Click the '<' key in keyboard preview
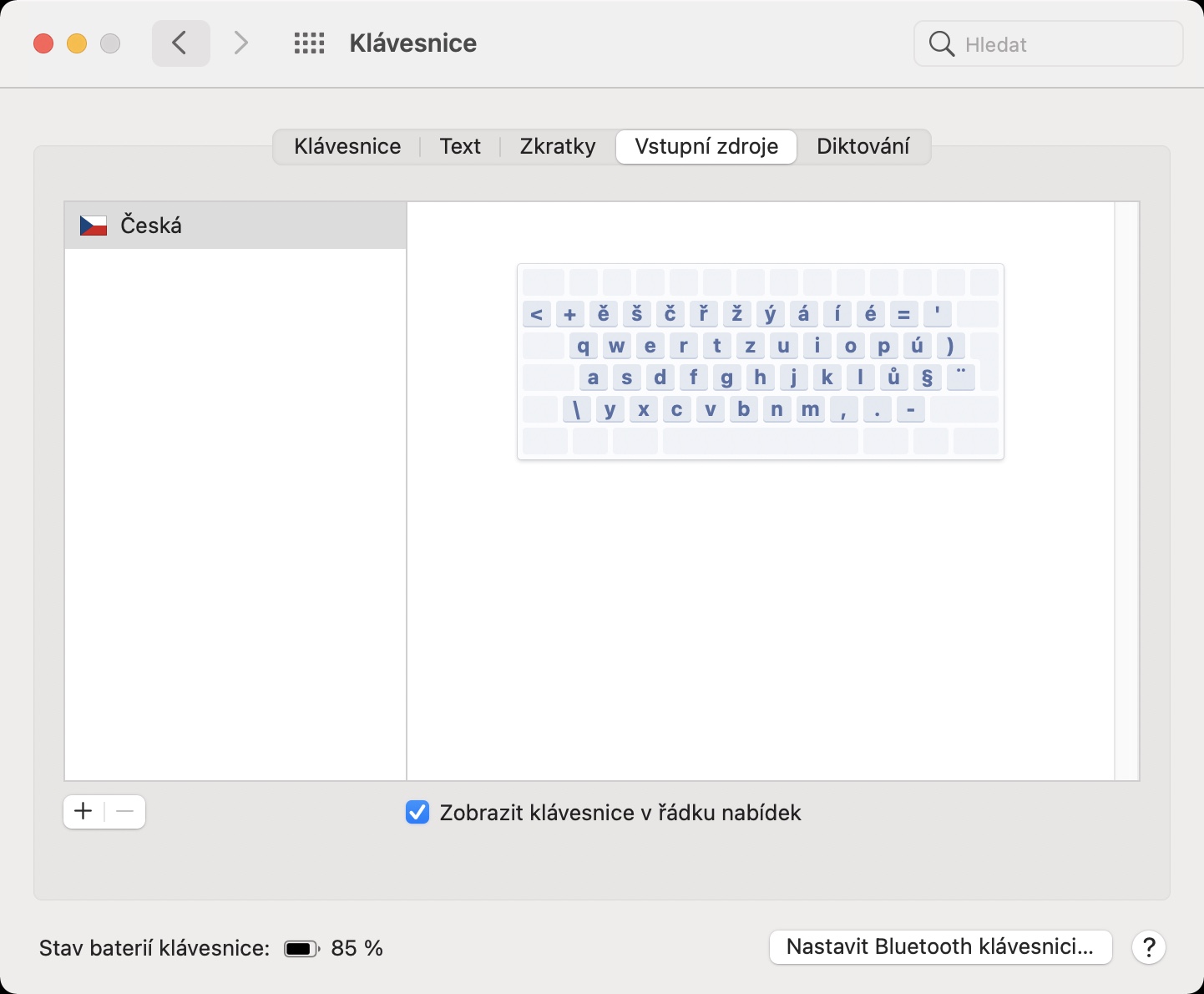The width and height of the screenshot is (1204, 994). tap(537, 314)
